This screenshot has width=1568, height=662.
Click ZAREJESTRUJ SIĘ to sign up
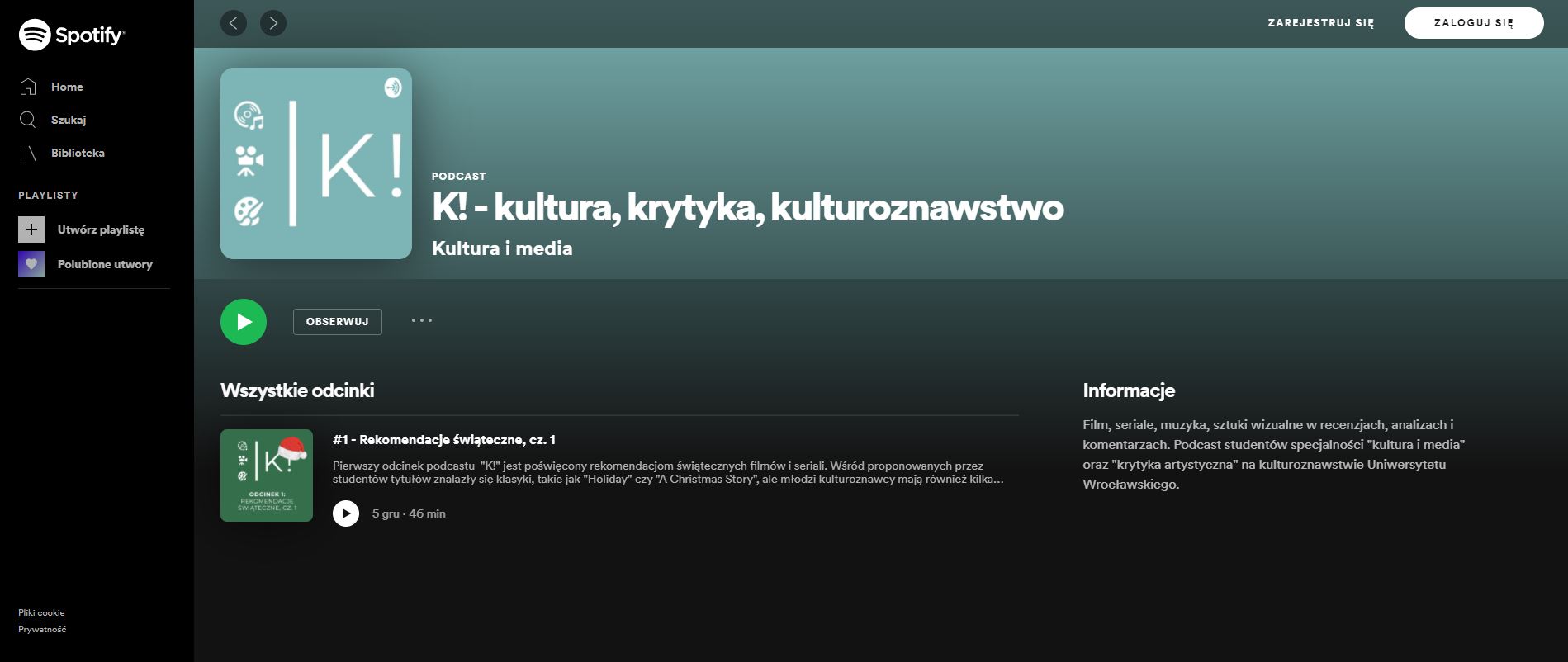[1321, 23]
